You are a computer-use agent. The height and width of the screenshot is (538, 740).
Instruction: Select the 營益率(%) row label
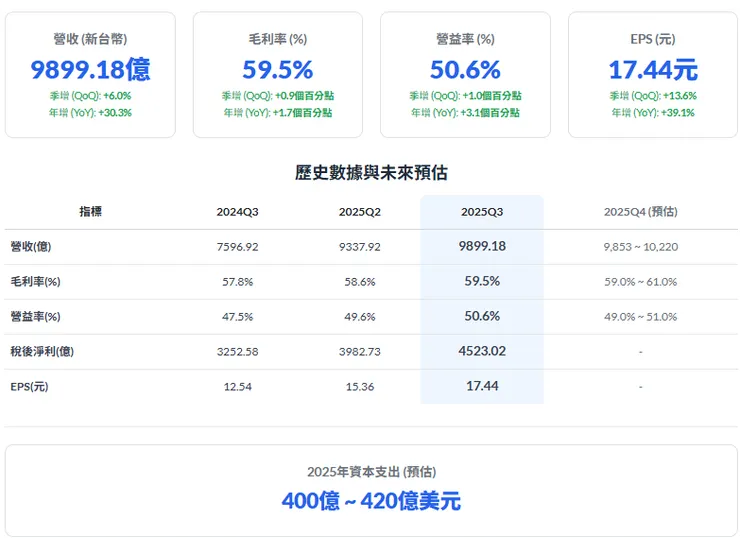point(35,317)
